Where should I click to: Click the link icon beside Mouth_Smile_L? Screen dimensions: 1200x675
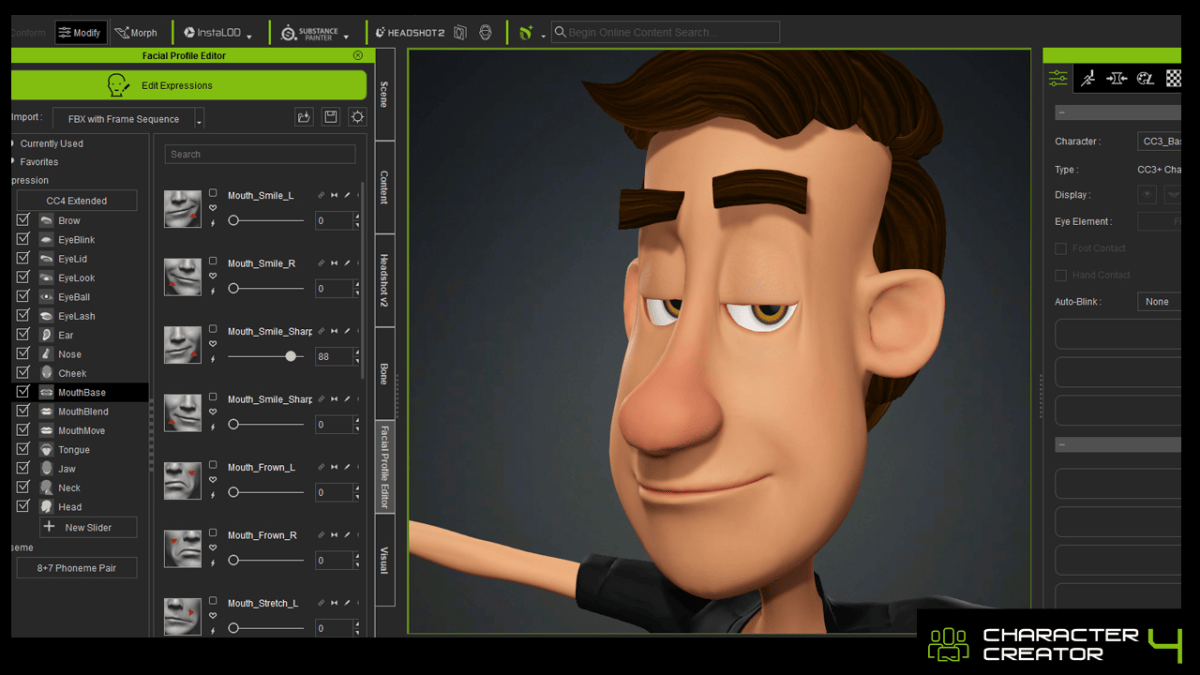321,195
